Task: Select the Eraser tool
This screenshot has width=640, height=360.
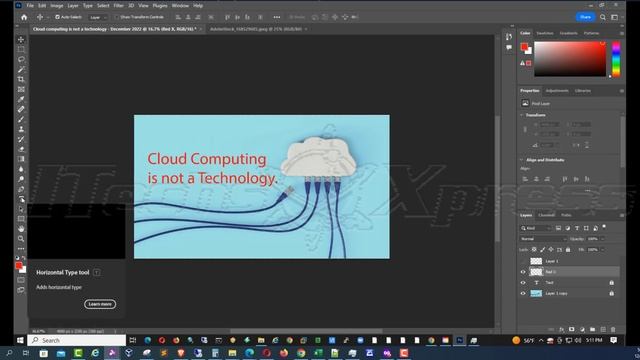Action: pyautogui.click(x=21, y=149)
